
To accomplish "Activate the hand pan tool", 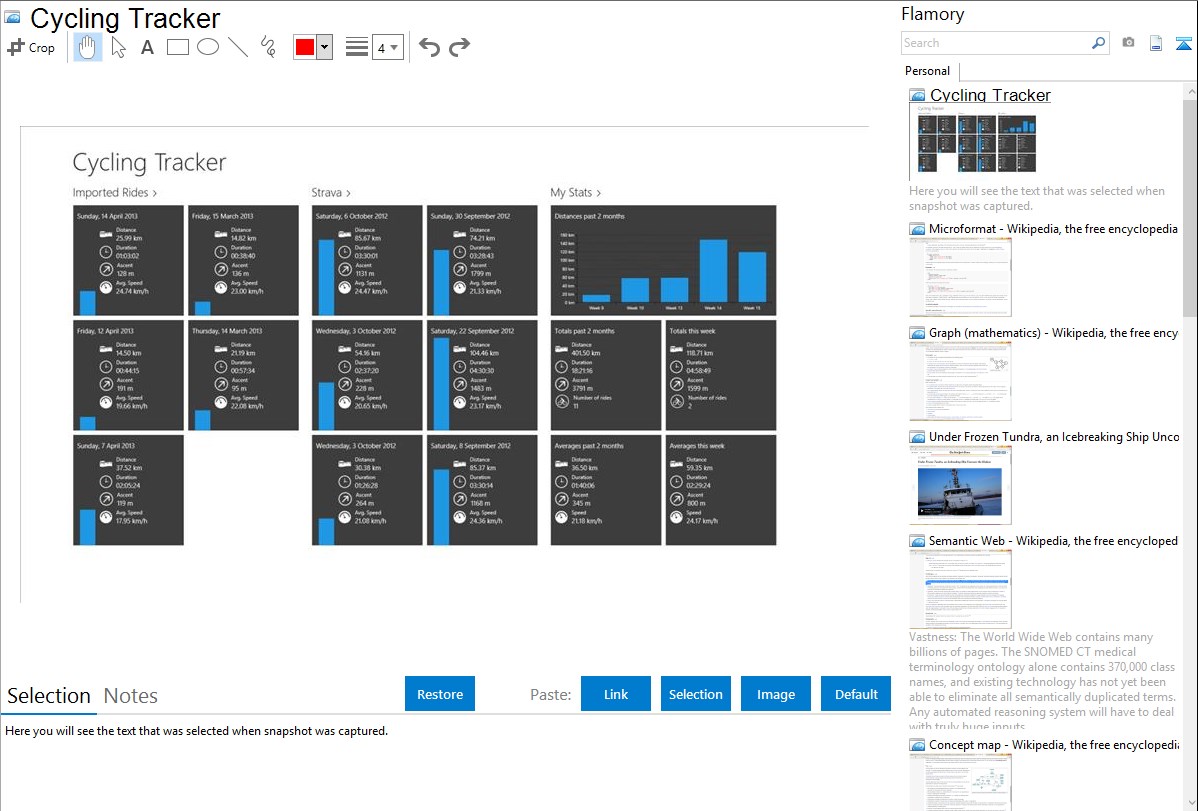I will [x=88, y=47].
